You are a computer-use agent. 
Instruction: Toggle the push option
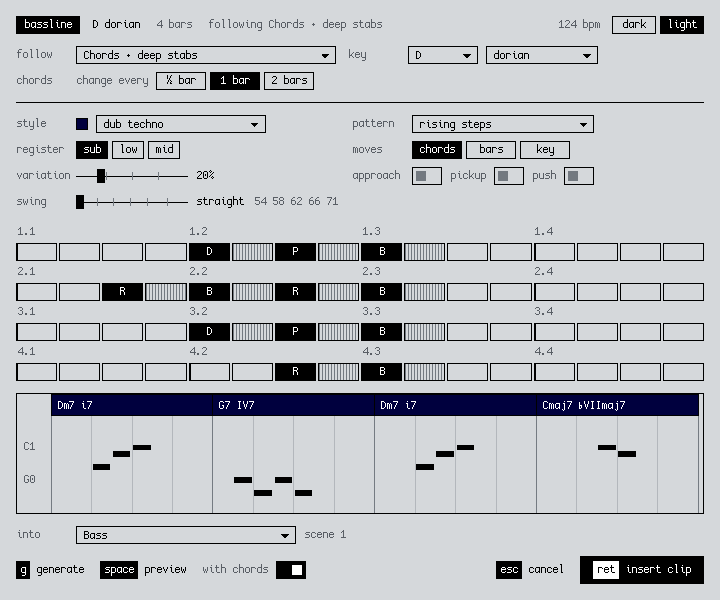pyautogui.click(x=579, y=176)
